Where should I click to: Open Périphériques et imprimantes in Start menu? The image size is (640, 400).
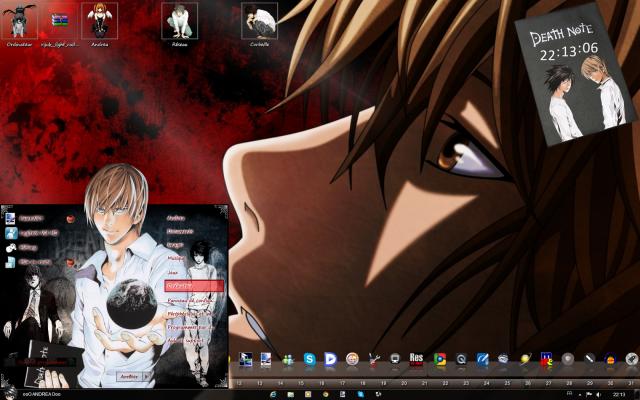(x=190, y=314)
